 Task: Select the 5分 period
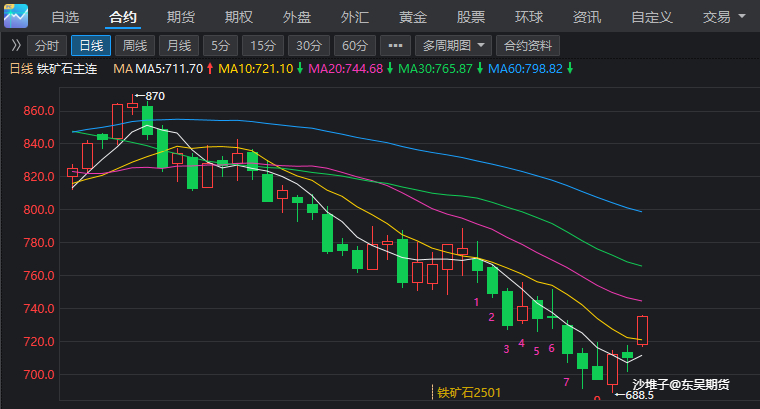[220, 46]
